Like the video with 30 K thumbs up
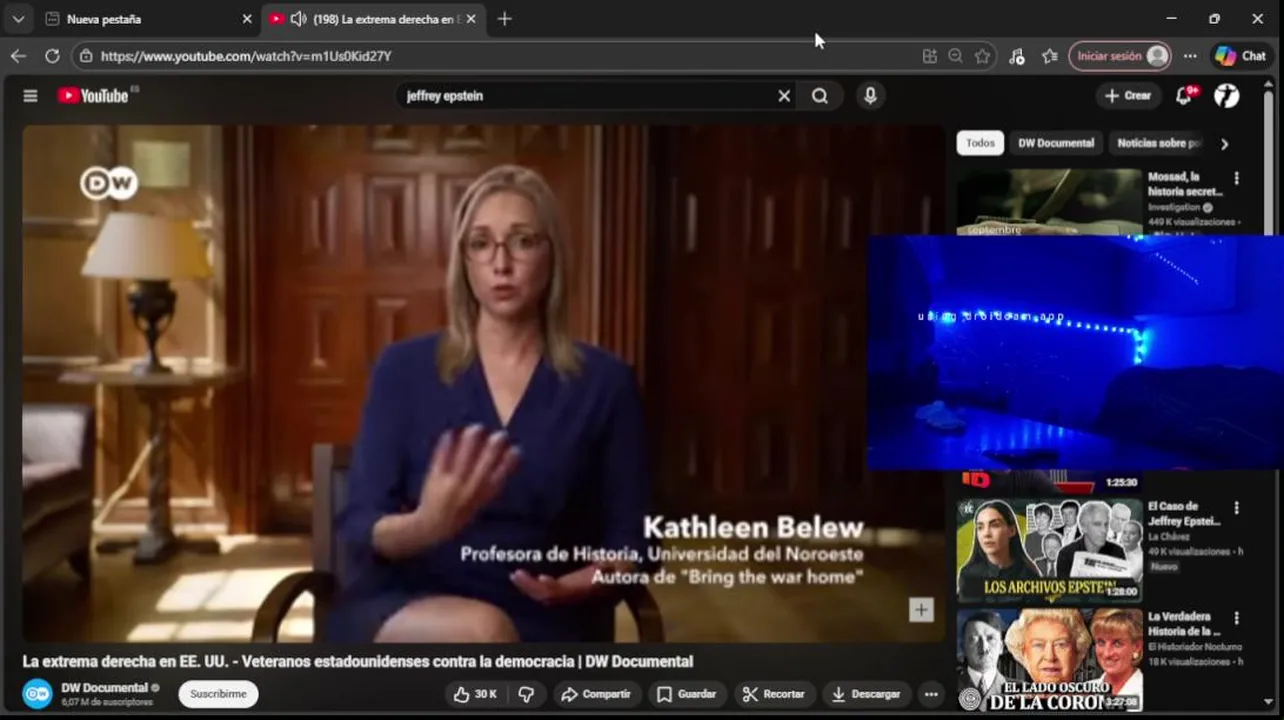Screen dimensions: 1284x720 tap(475, 694)
